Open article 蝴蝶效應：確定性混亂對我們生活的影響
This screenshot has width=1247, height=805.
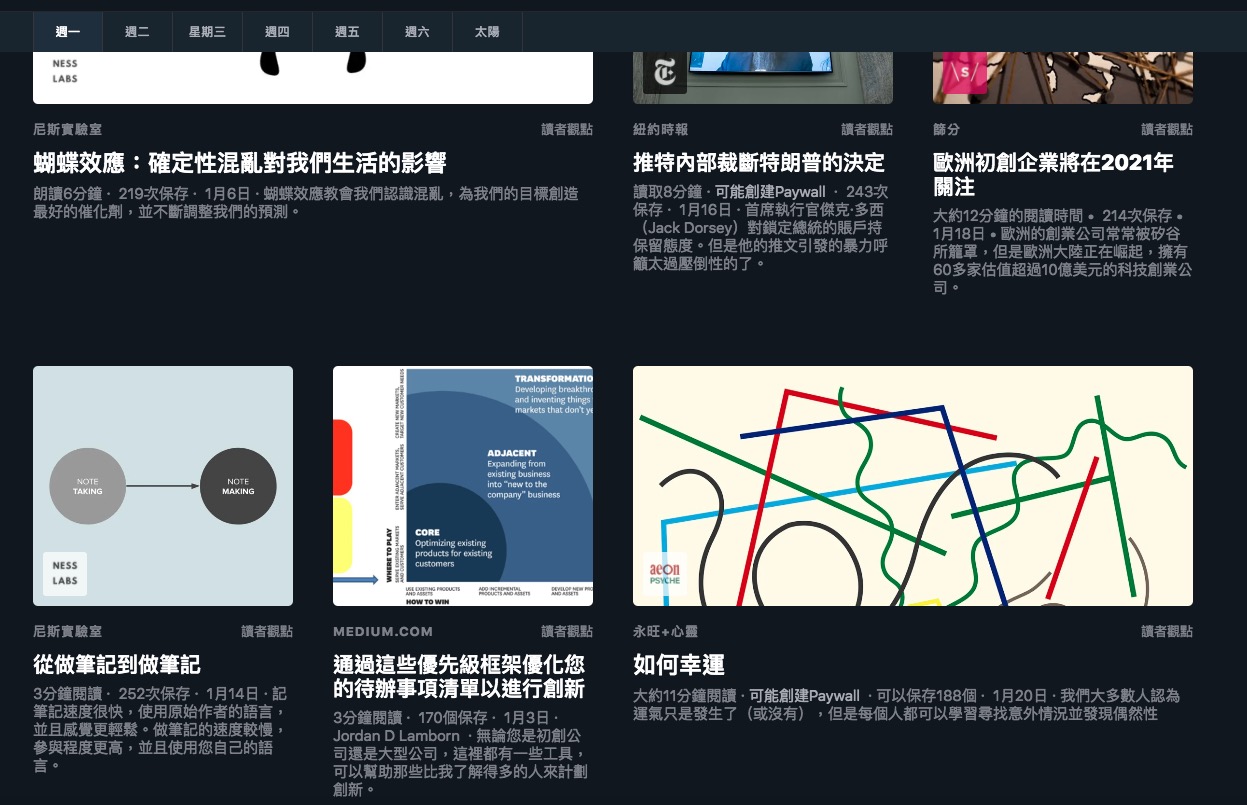[240, 163]
